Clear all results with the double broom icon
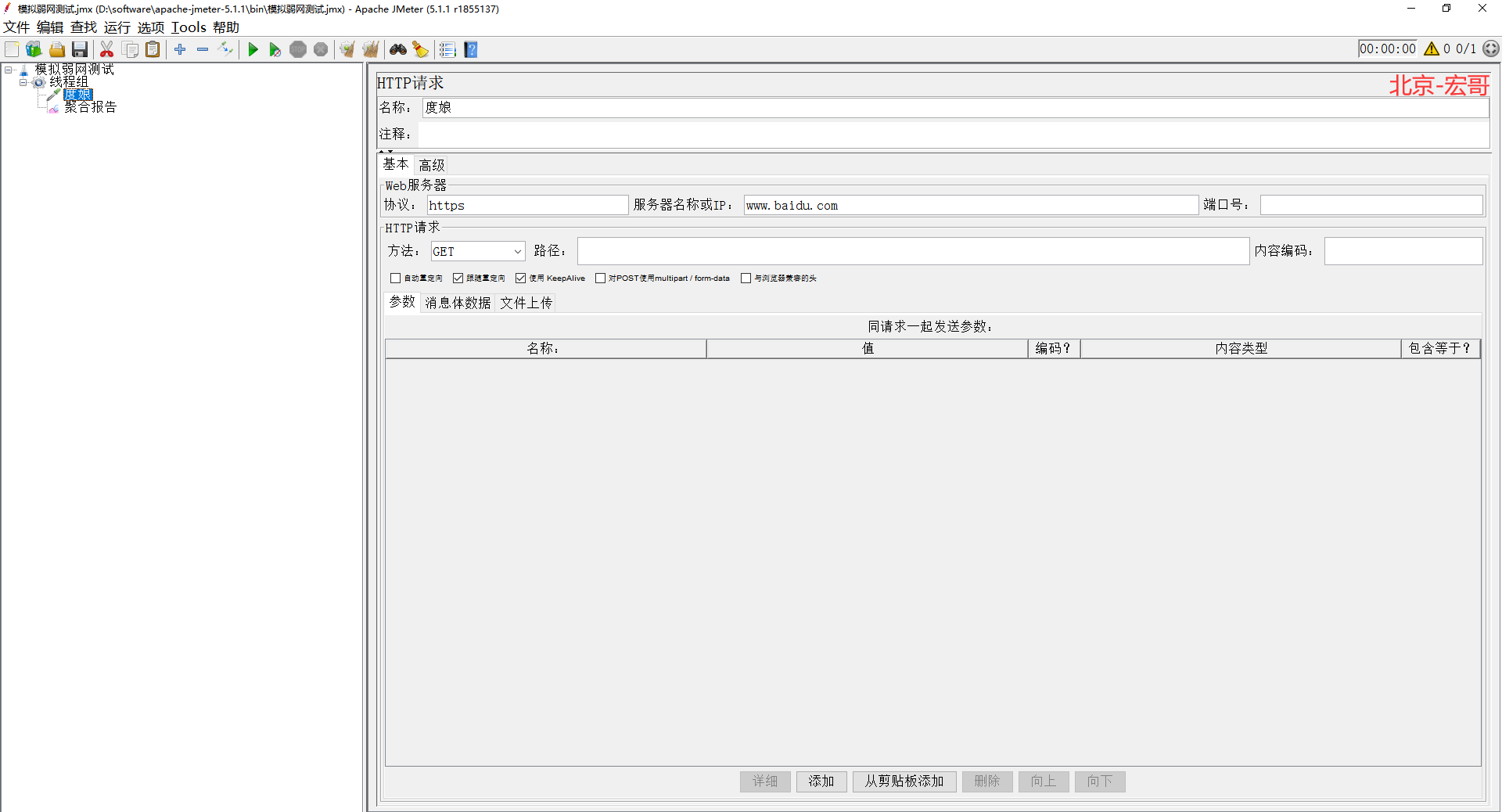 (371, 49)
